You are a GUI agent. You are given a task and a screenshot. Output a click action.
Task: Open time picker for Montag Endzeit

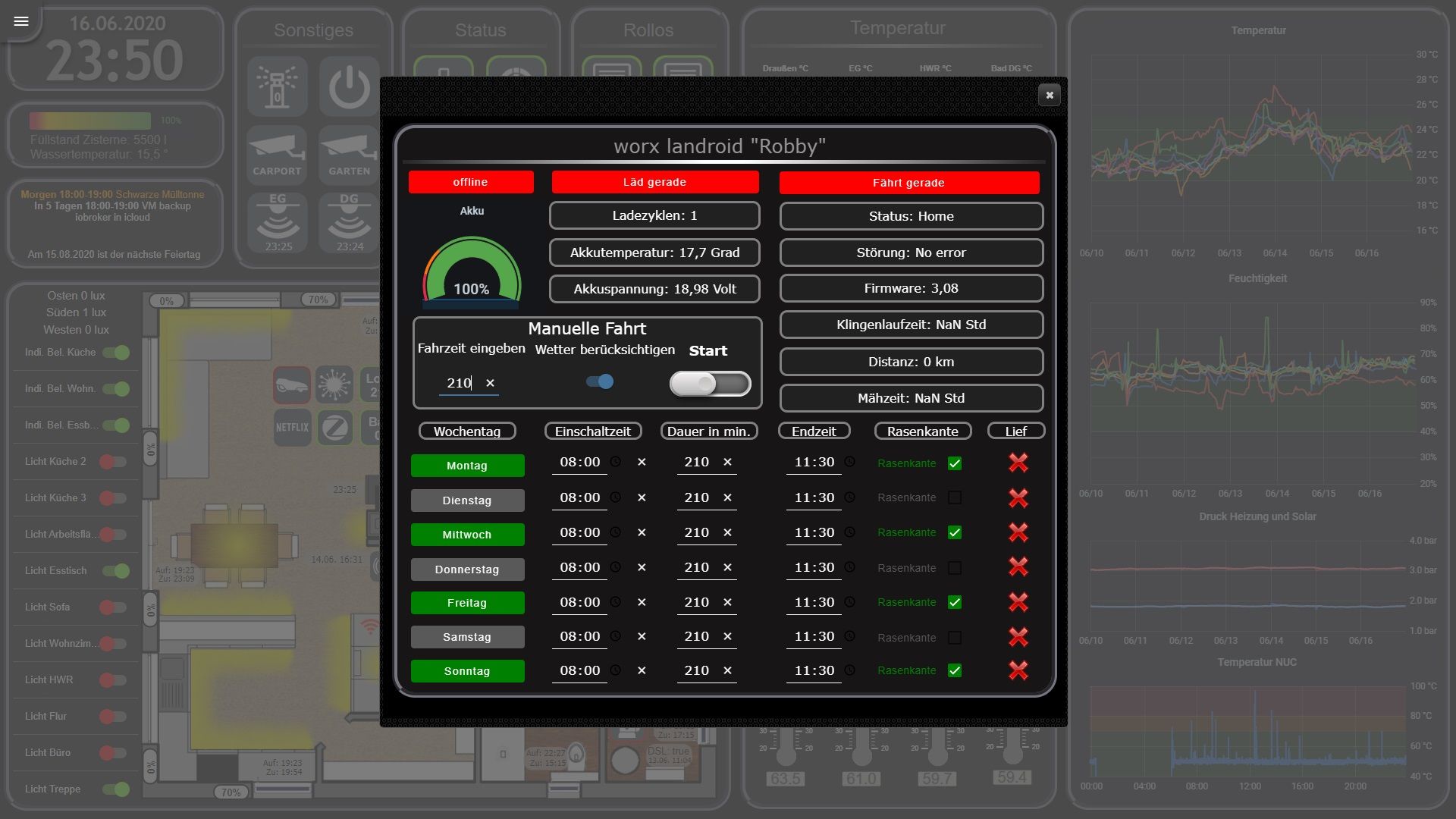pos(850,462)
